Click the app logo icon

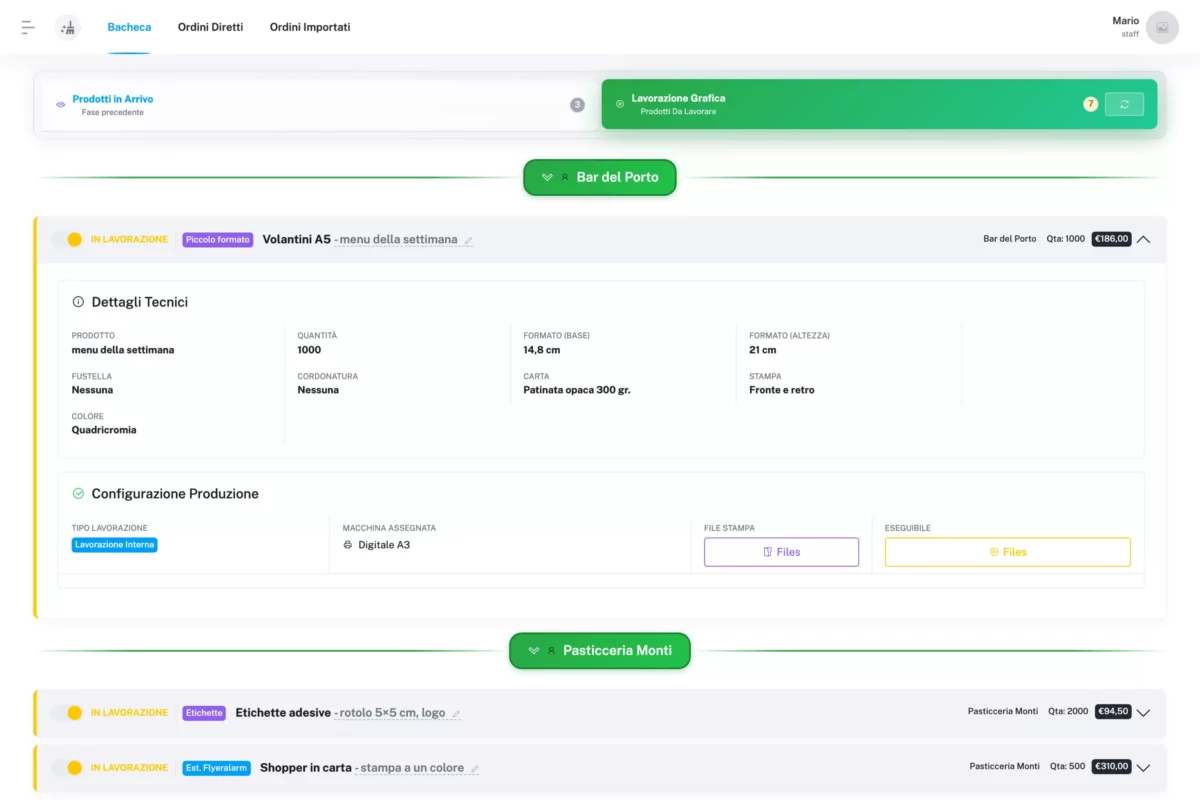point(68,28)
